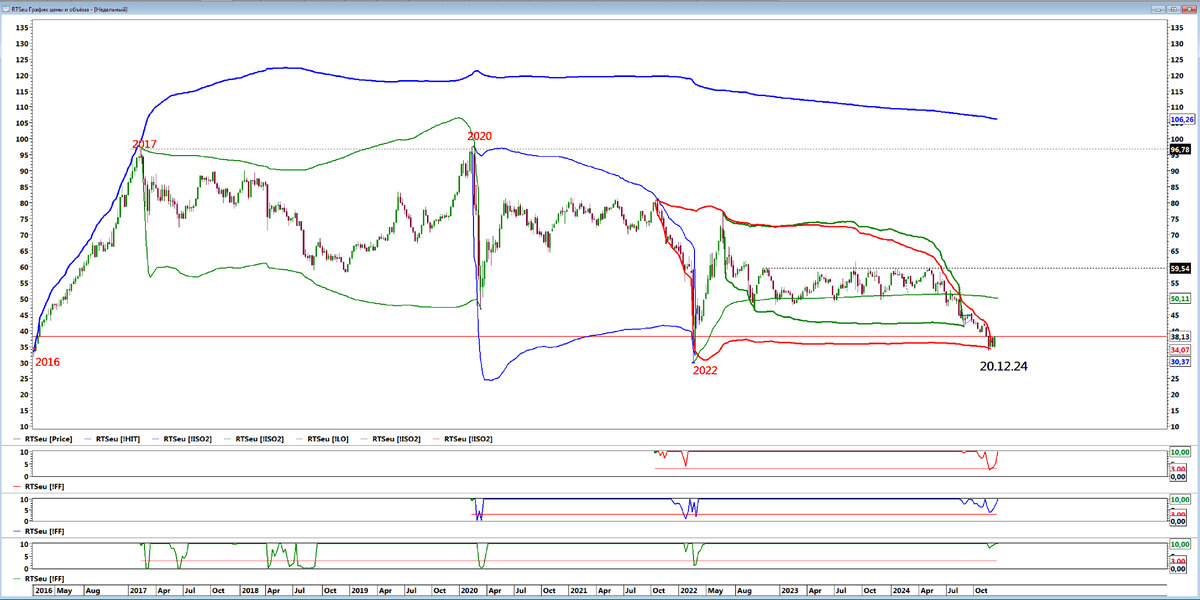Click 2023 on the time axis
The height and width of the screenshot is (600, 1200).
tap(789, 591)
